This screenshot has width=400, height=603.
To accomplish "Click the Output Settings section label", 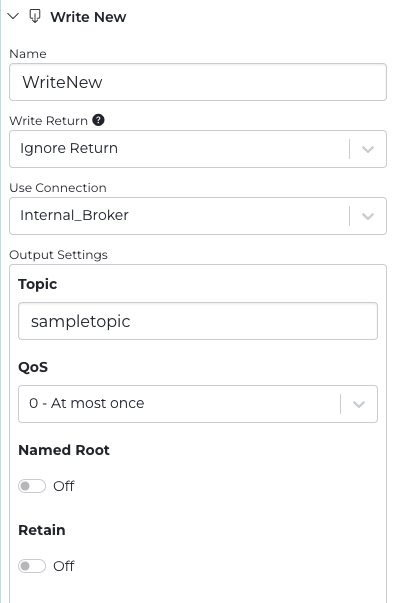I will coord(58,255).
